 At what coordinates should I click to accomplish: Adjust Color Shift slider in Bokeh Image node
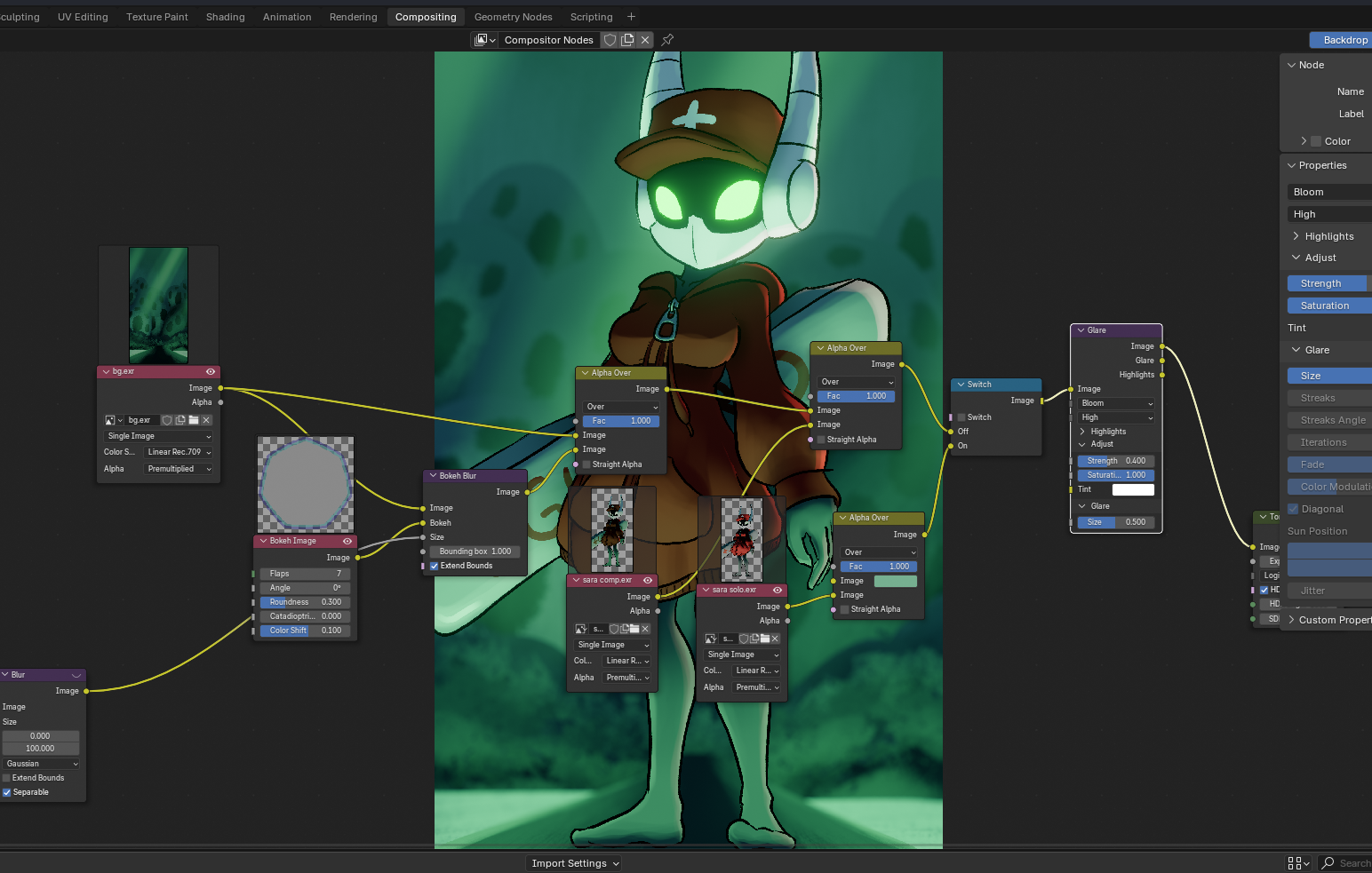306,631
